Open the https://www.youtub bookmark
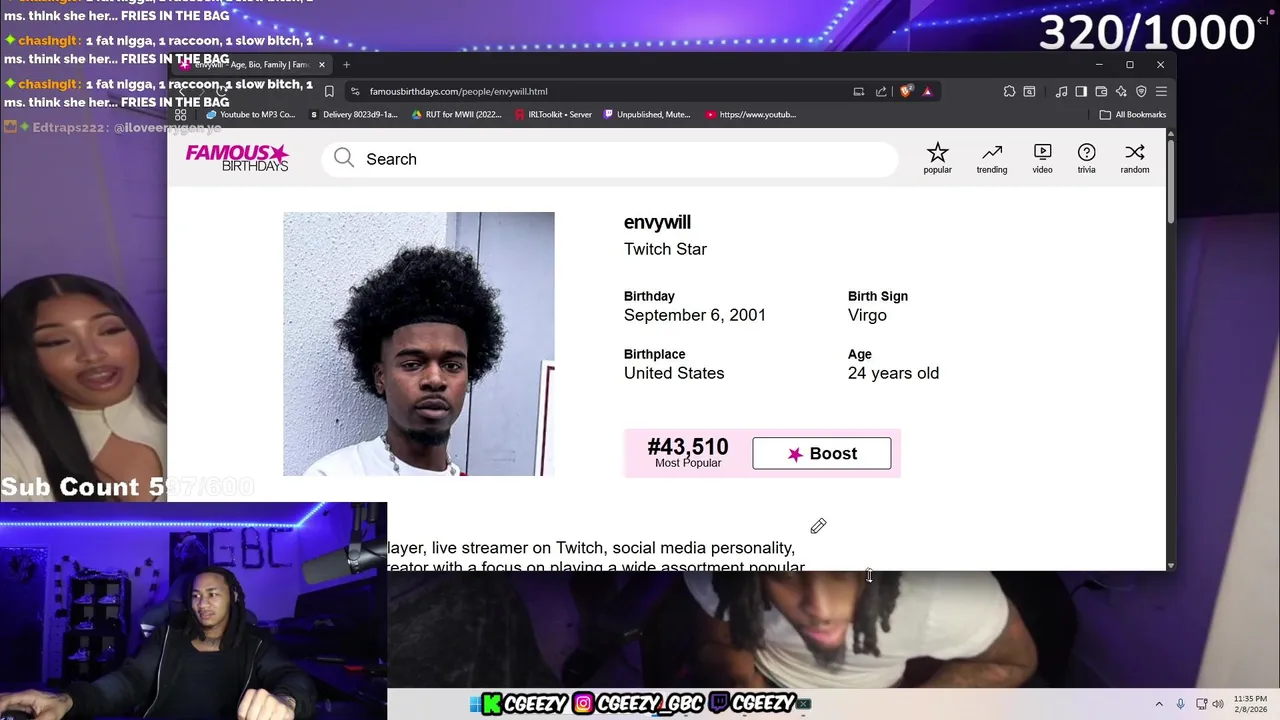 point(751,114)
